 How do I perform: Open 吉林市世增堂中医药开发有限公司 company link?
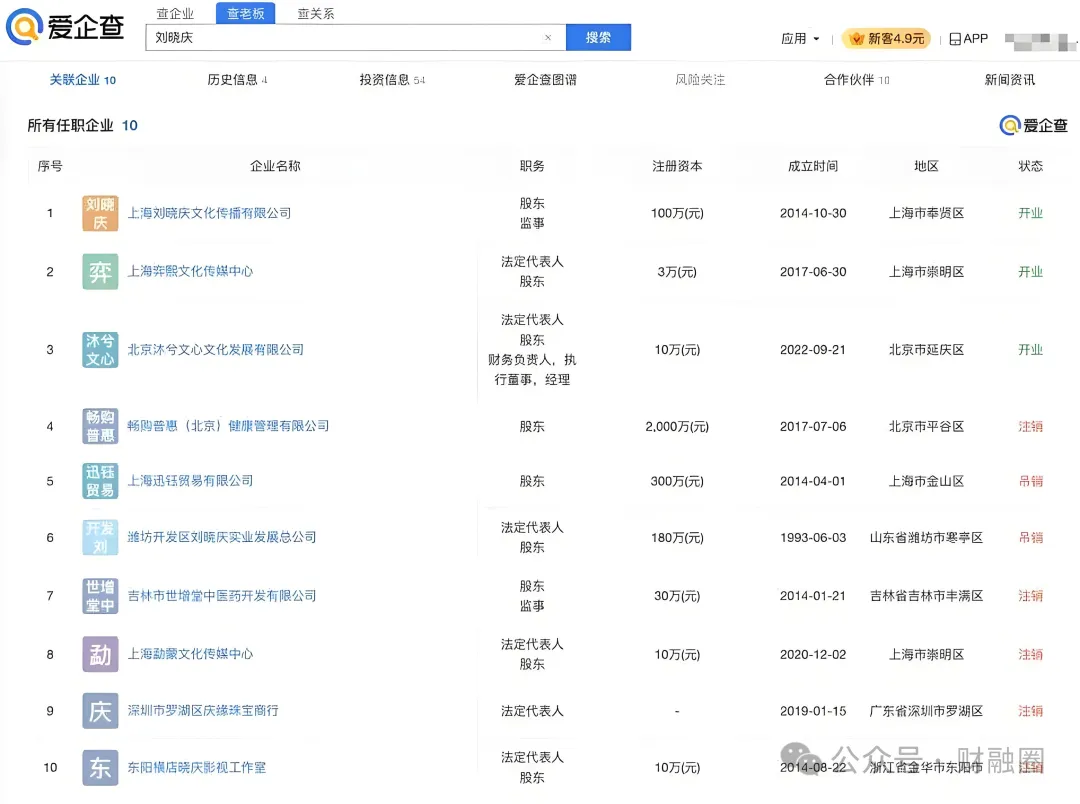(x=222, y=596)
